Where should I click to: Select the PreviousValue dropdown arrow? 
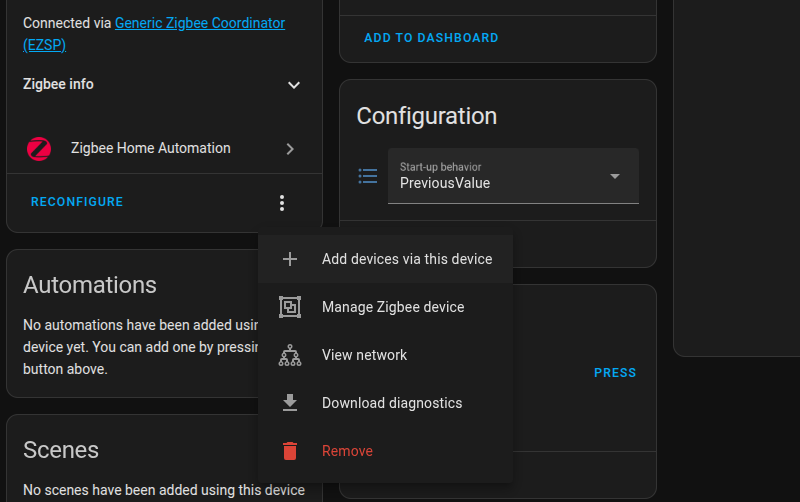(615, 176)
